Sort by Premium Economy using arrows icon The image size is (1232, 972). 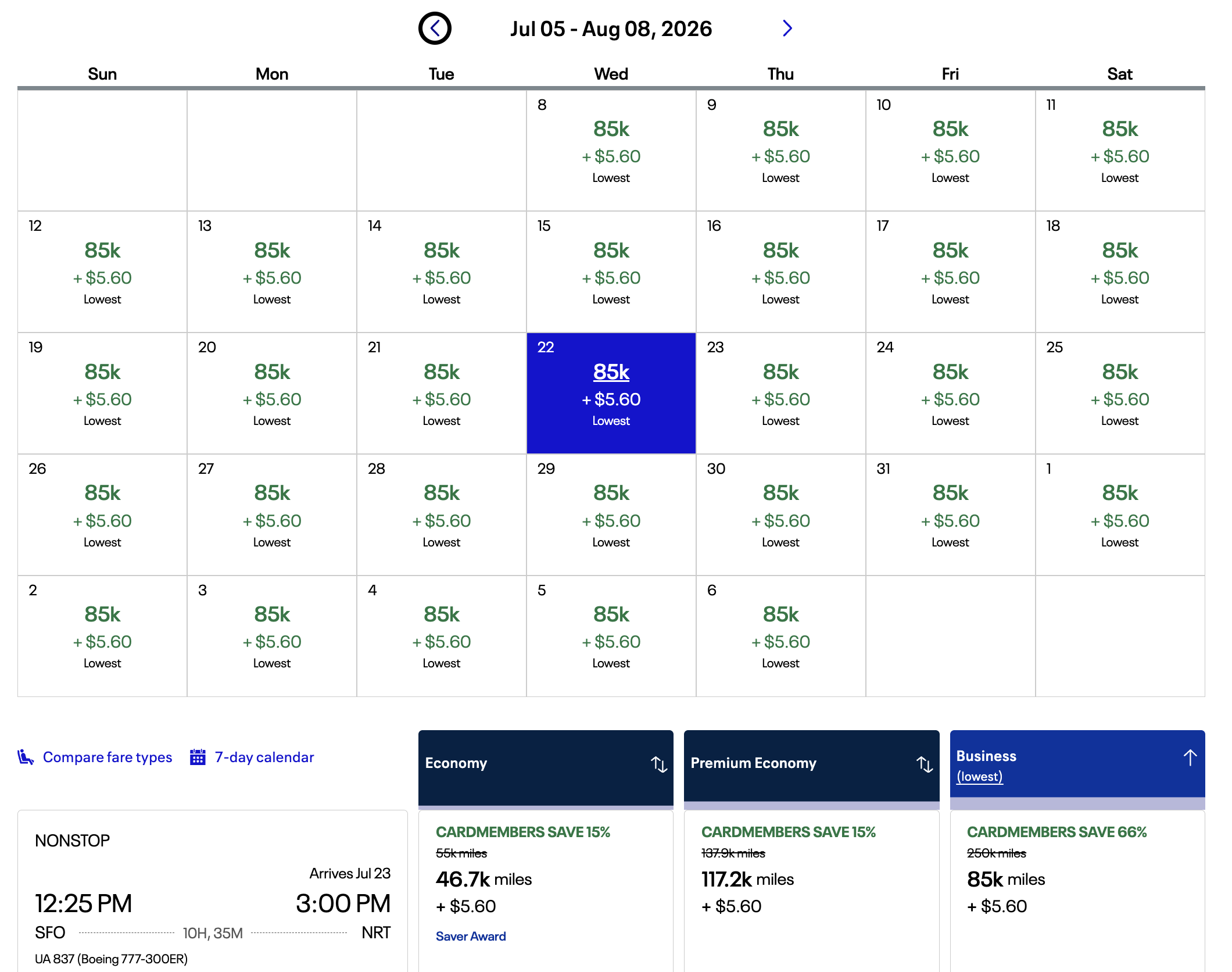pos(924,764)
